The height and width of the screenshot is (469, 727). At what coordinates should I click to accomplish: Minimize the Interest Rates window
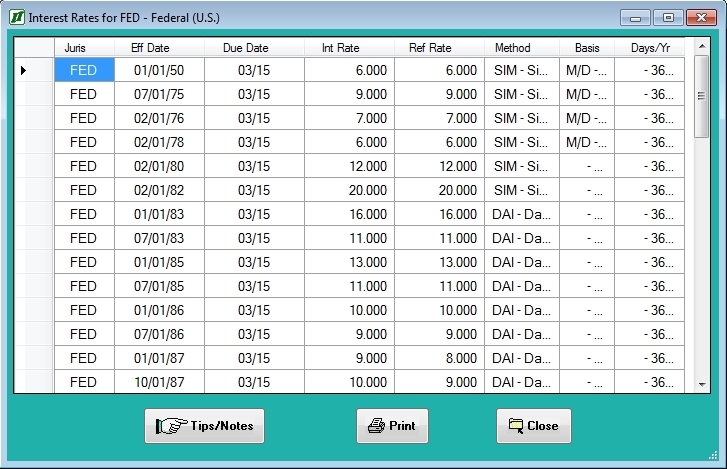(x=636, y=18)
